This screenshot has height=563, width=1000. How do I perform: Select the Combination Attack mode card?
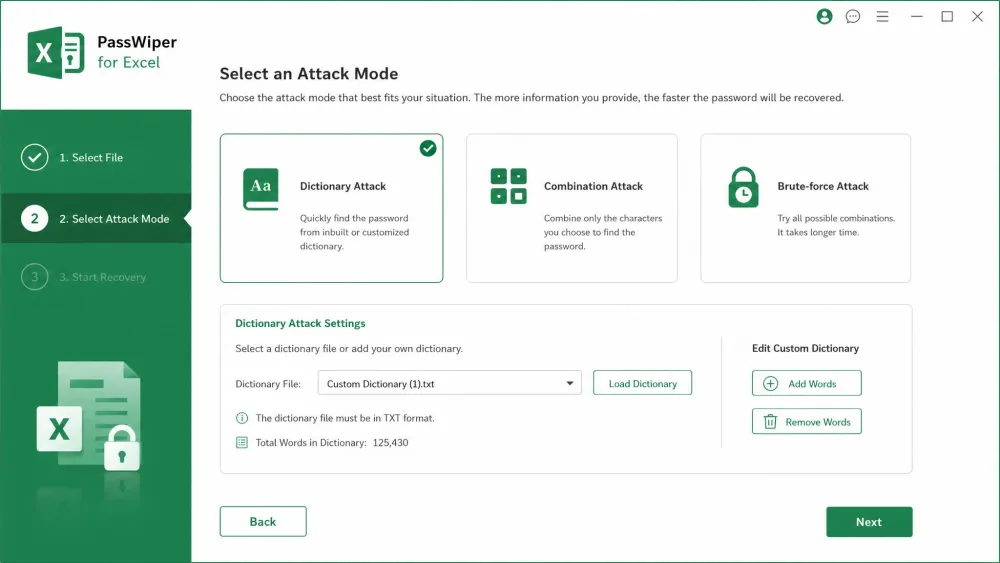(571, 208)
